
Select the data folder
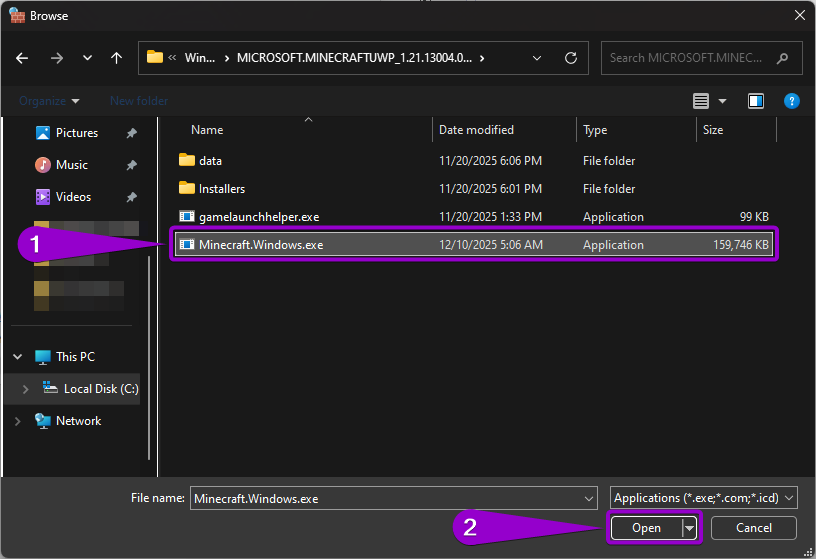click(x=210, y=161)
